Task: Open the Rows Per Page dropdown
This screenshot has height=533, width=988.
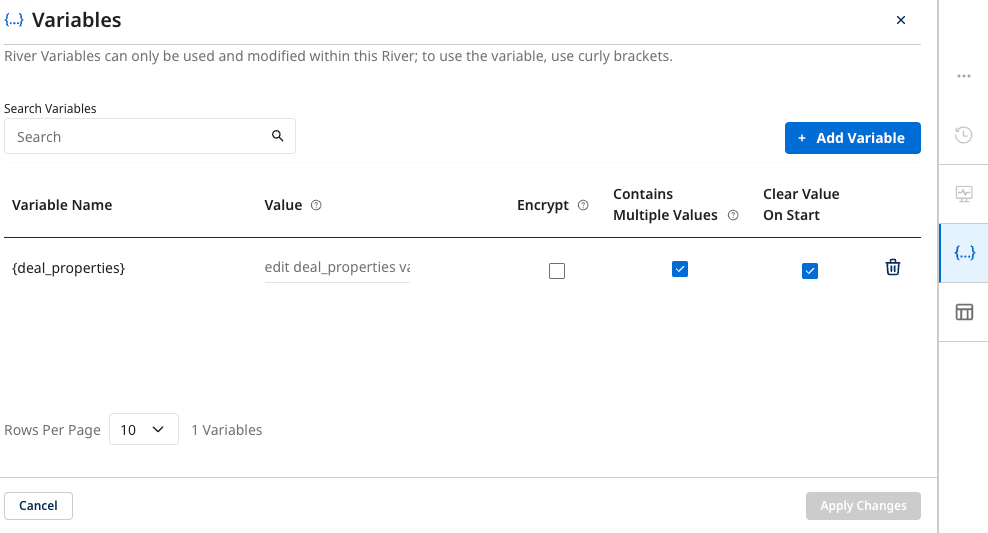Action: coord(143,429)
